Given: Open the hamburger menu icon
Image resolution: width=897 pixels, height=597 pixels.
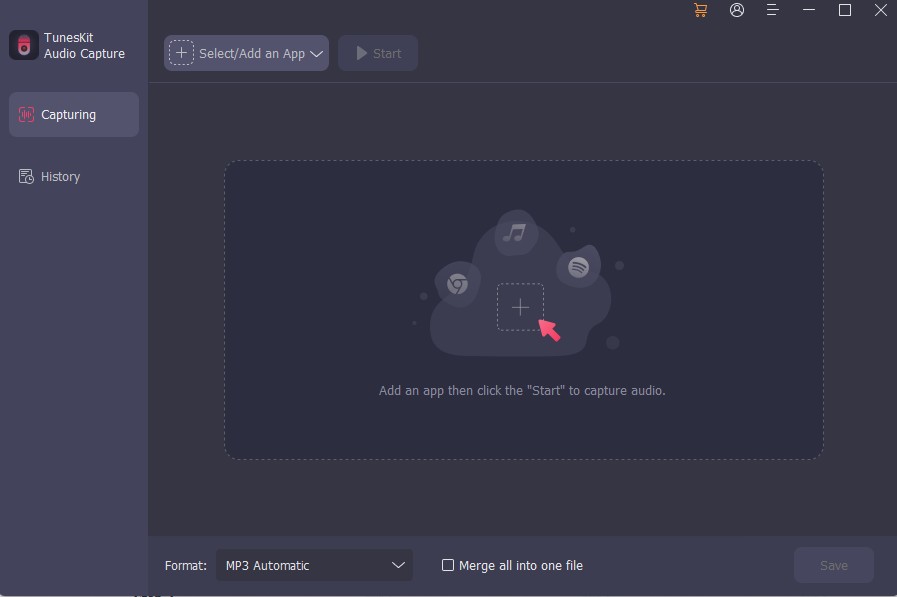Looking at the screenshot, I should [772, 10].
